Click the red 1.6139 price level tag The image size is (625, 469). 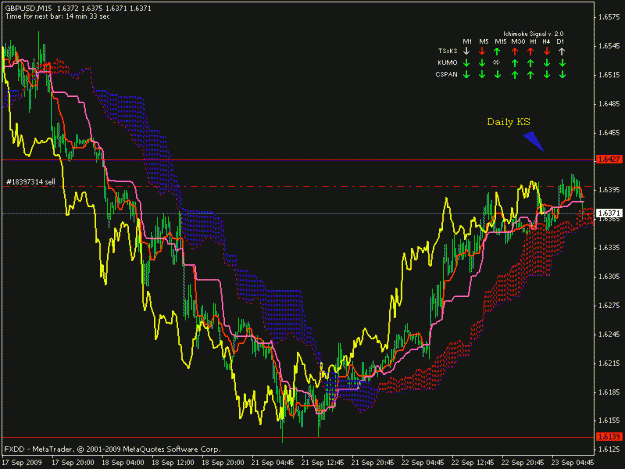(x=609, y=437)
